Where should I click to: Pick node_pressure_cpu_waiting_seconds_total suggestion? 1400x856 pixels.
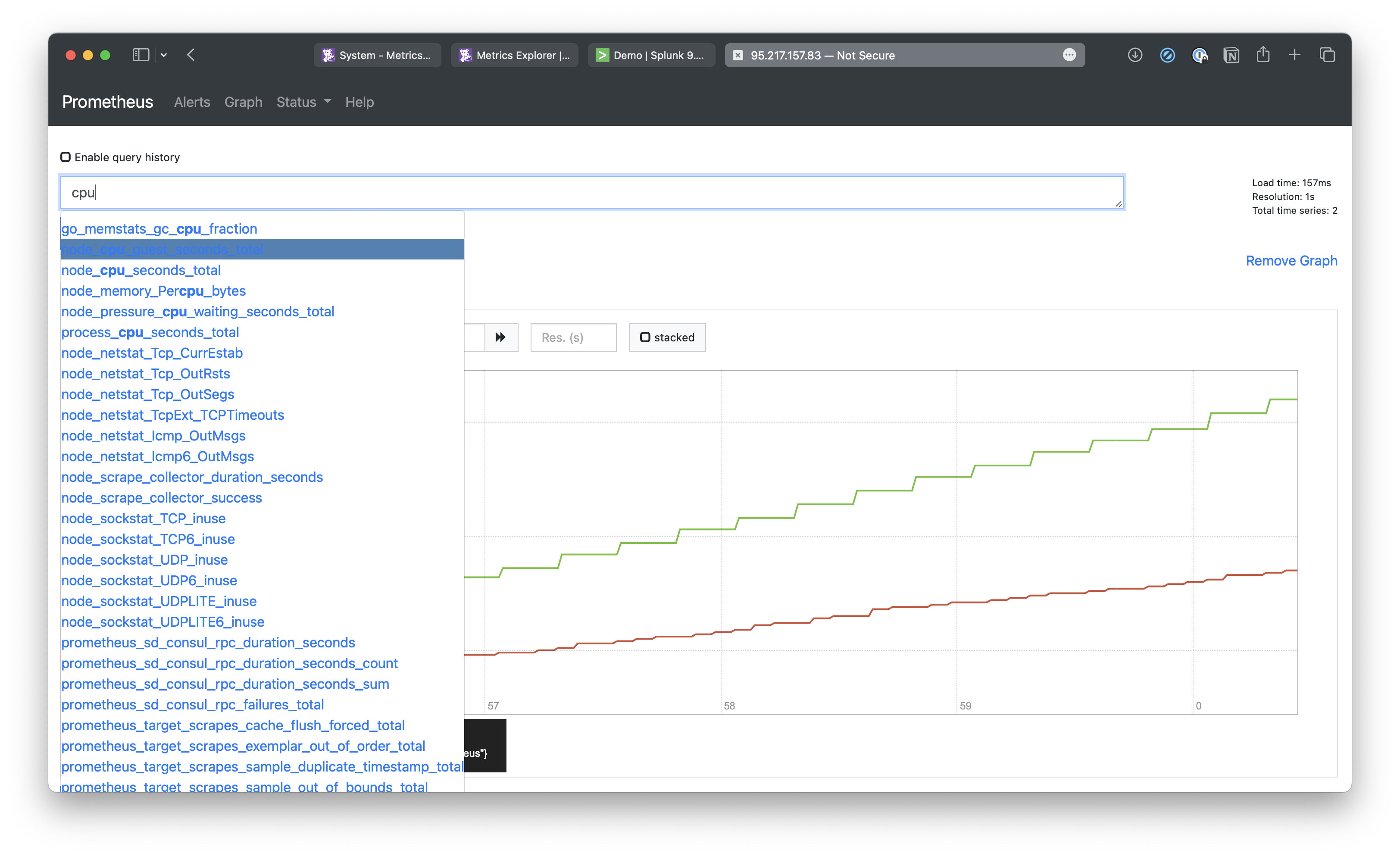[x=262, y=312]
